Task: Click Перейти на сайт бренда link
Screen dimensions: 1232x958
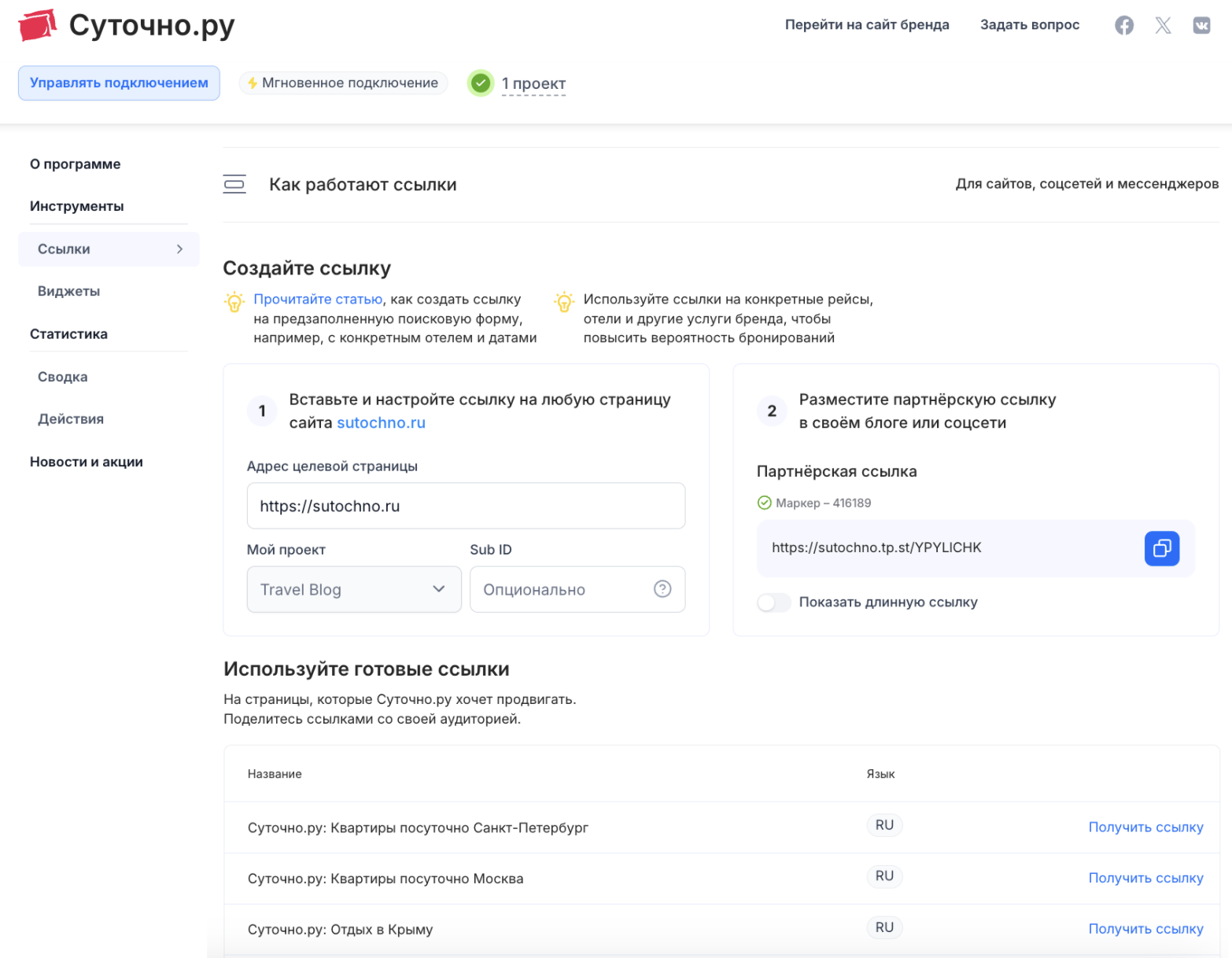Action: click(x=867, y=24)
